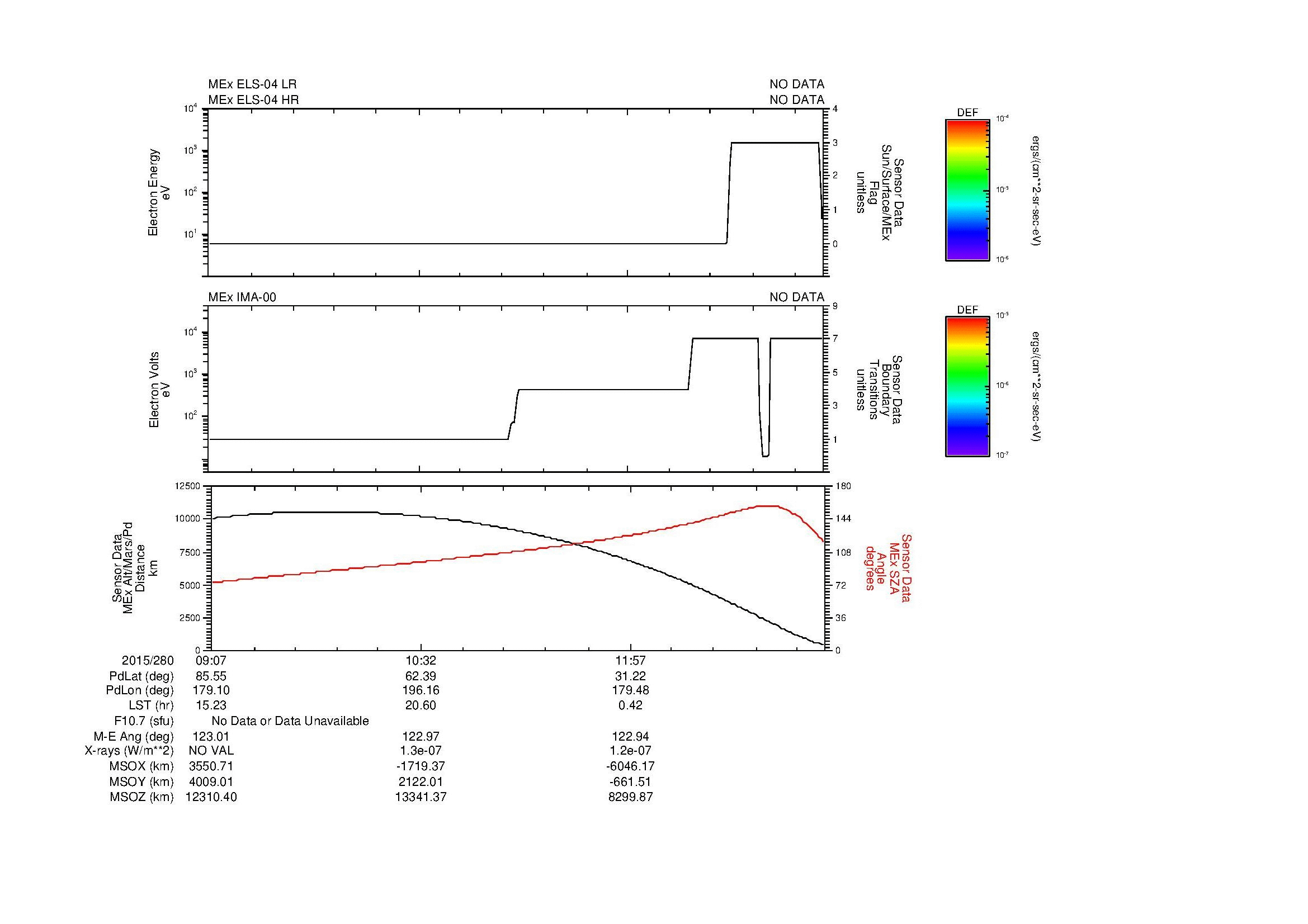Click the 'Boundary Transitions unitless' axis label

pyautogui.click(x=878, y=390)
